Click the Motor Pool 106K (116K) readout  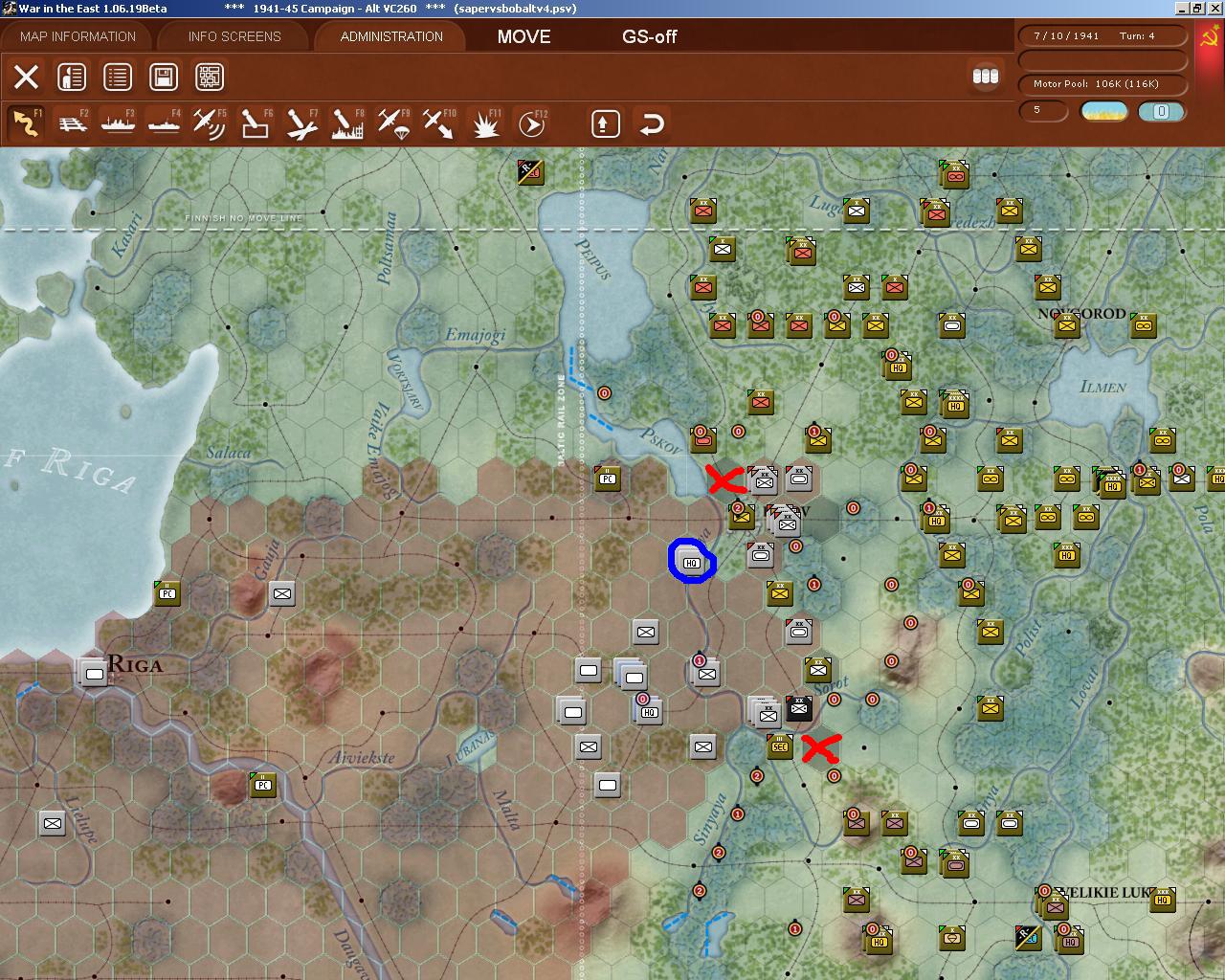point(1103,84)
